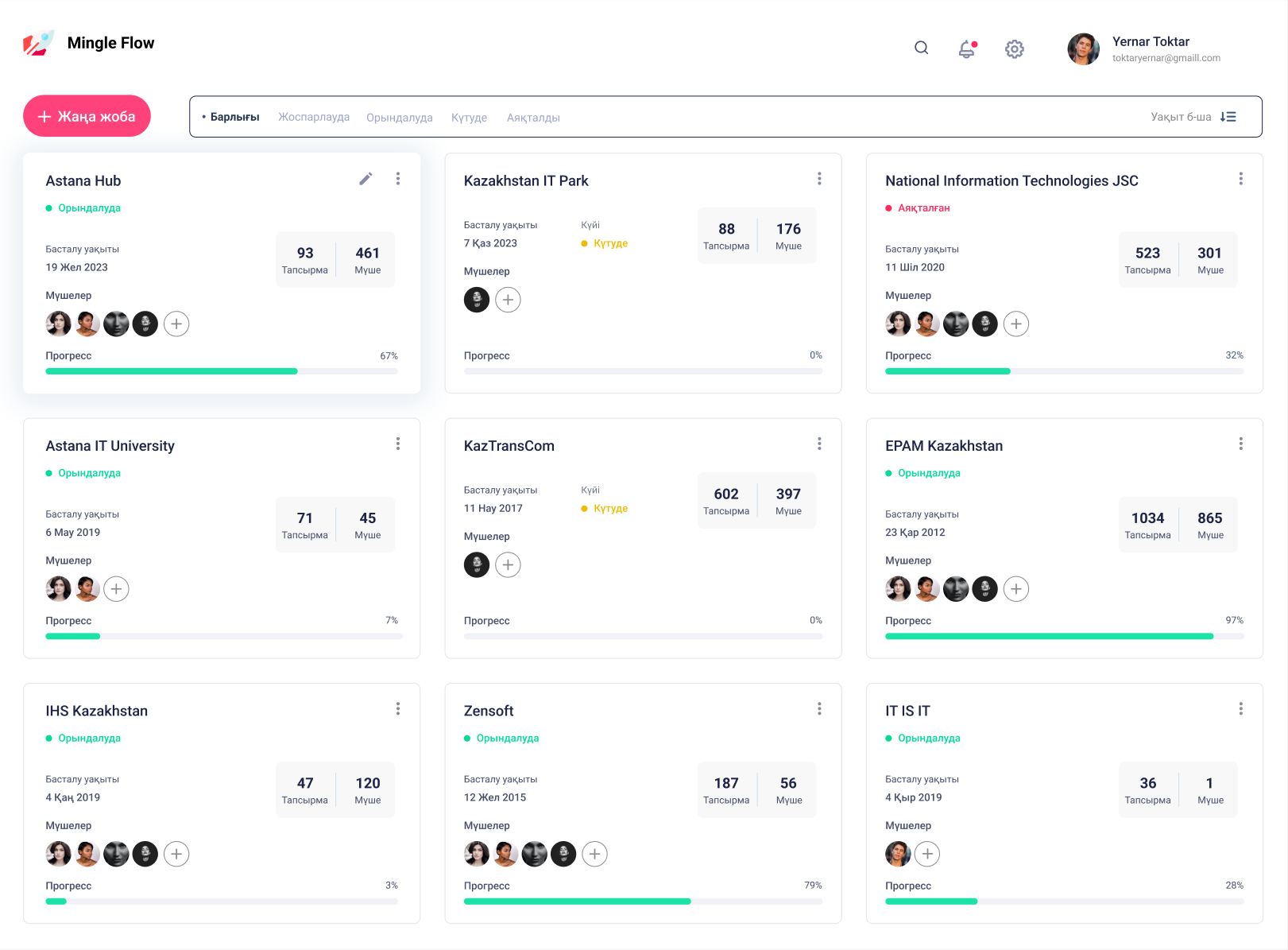
Task: Open the EPAM Kazakhstan project title
Action: [944, 446]
